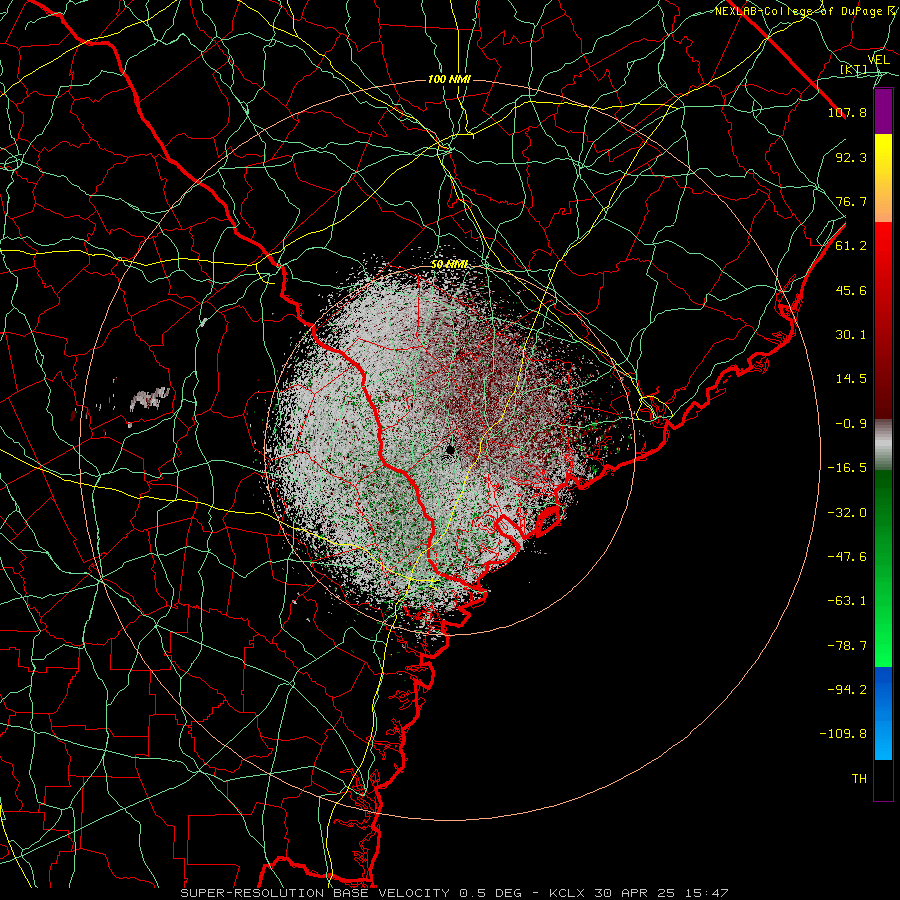The width and height of the screenshot is (900, 900).
Task: Click the 30.1 velocity legend value
Action: point(851,335)
